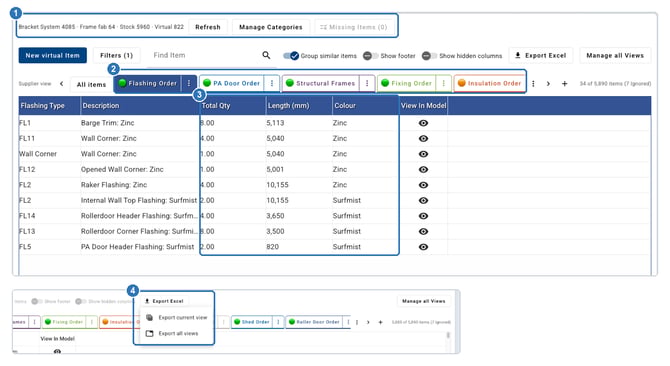The width and height of the screenshot is (670, 366).
Task: View the FL13 row in model
Action: [x=423, y=231]
